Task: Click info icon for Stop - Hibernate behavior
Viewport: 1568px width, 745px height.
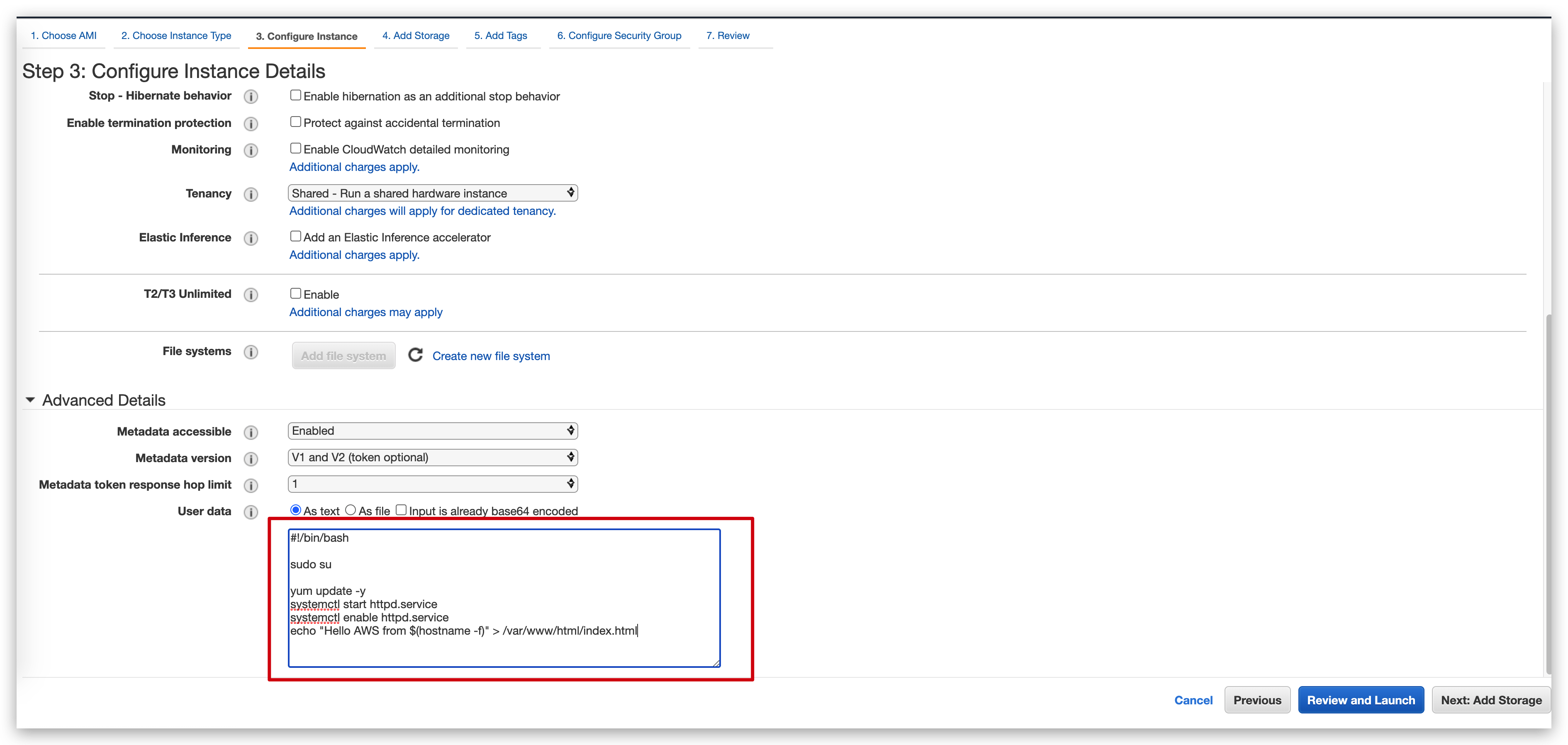Action: coord(251,97)
